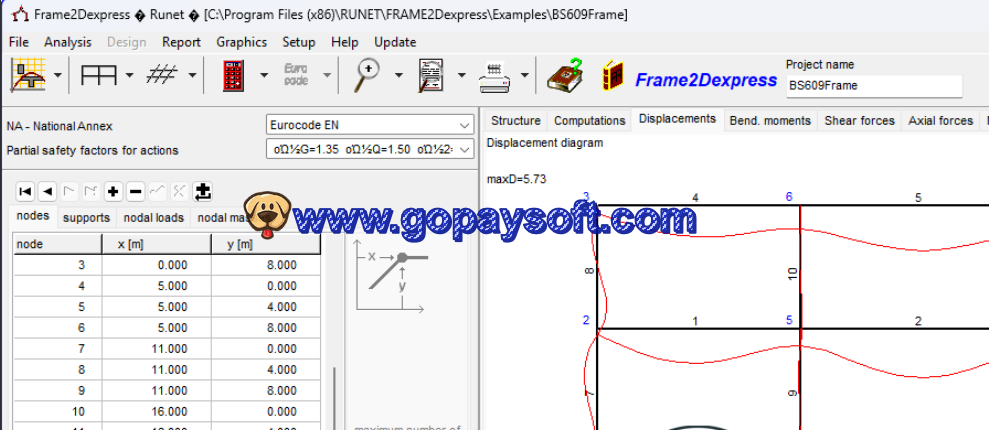Click the node column header
The height and width of the screenshot is (430, 989).
[57, 244]
